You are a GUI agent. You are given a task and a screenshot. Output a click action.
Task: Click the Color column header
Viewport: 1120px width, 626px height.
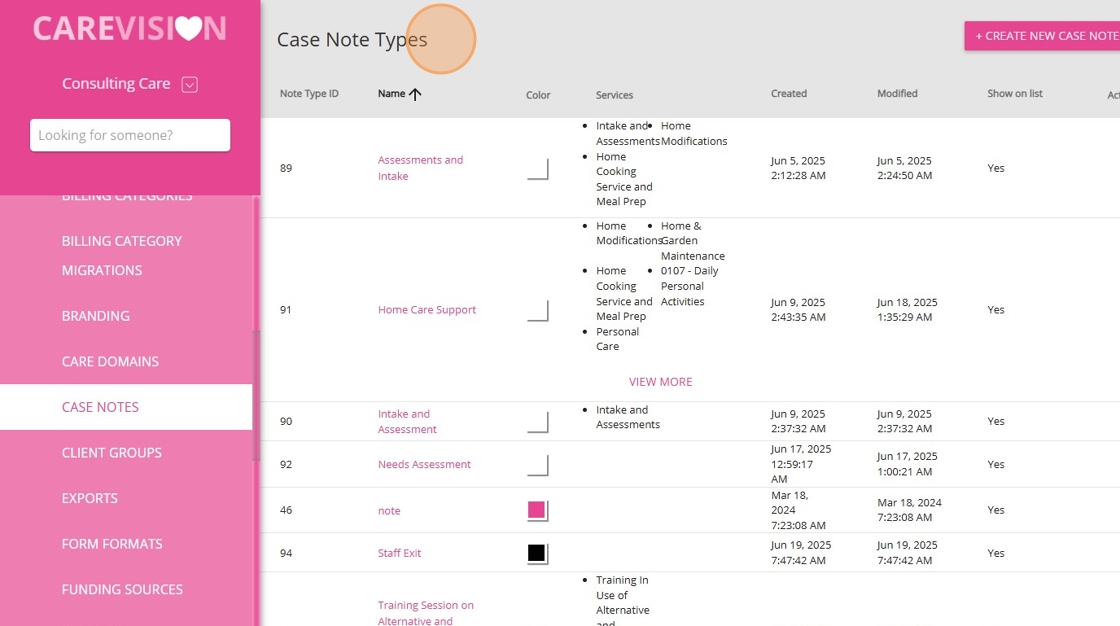coord(538,95)
